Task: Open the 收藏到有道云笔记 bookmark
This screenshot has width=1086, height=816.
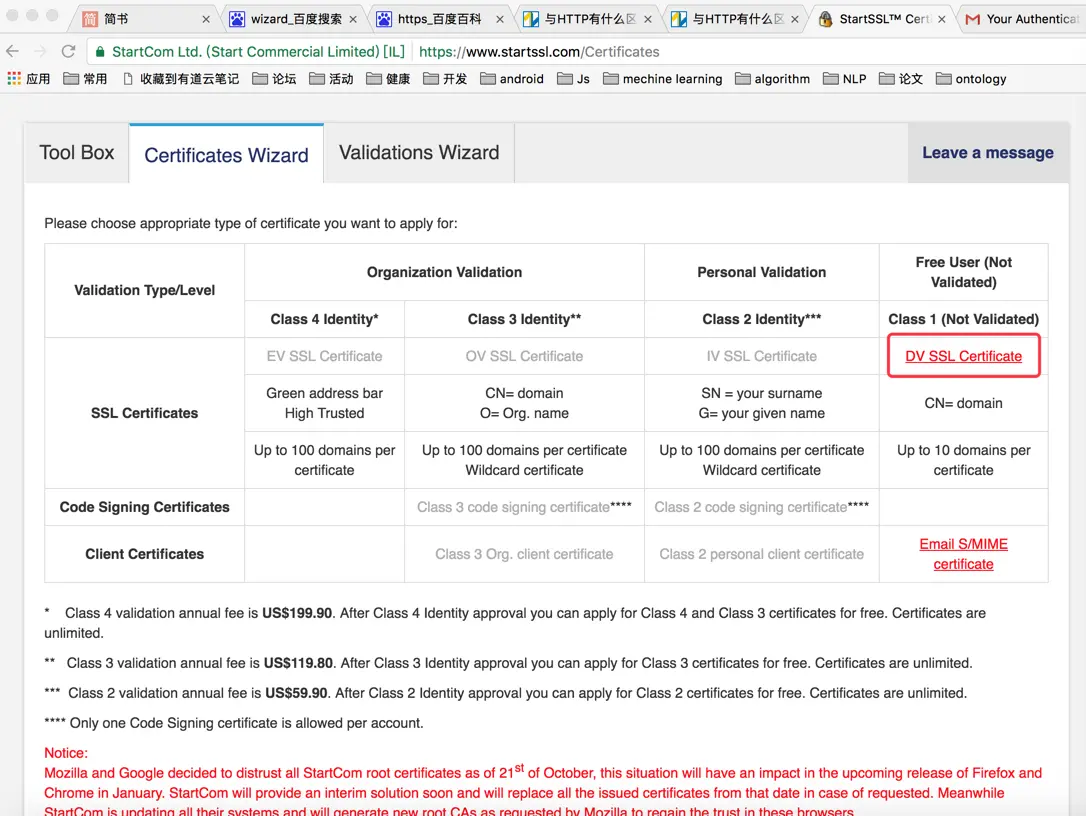Action: pyautogui.click(x=181, y=79)
